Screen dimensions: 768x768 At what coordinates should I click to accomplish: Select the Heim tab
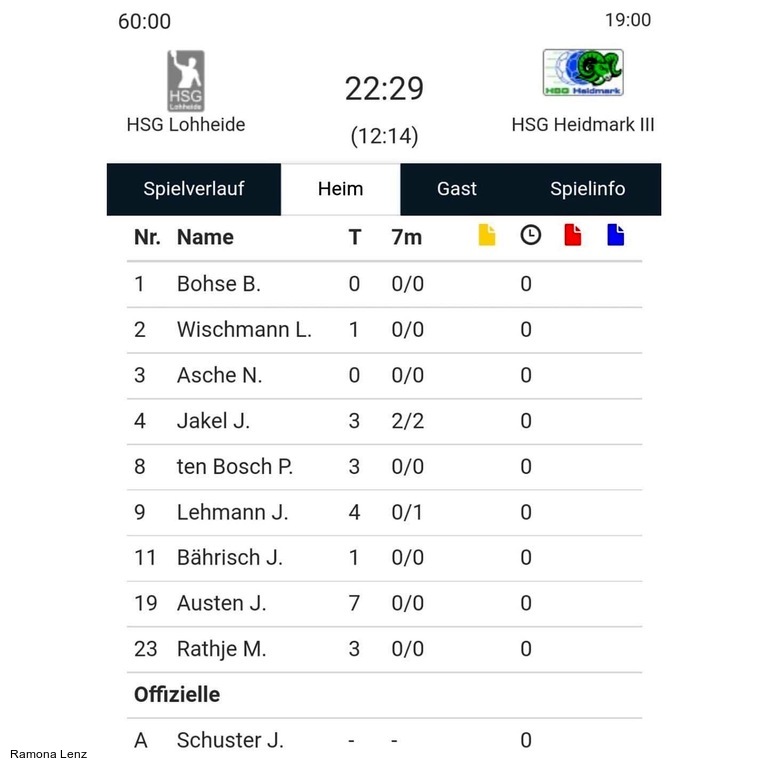[x=340, y=189]
